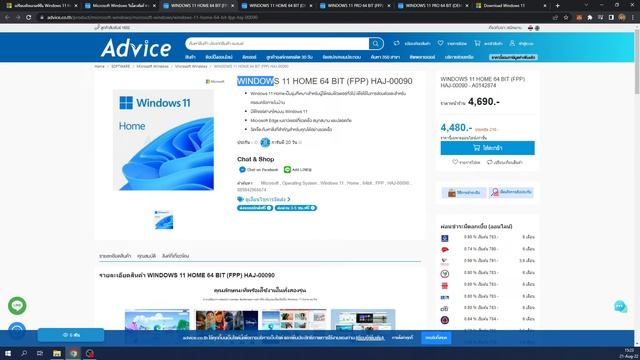Image resolution: width=640 pixels, height=360 pixels.
Task: Click the wishlist heart below add-to-cart button
Action: (x=455, y=162)
